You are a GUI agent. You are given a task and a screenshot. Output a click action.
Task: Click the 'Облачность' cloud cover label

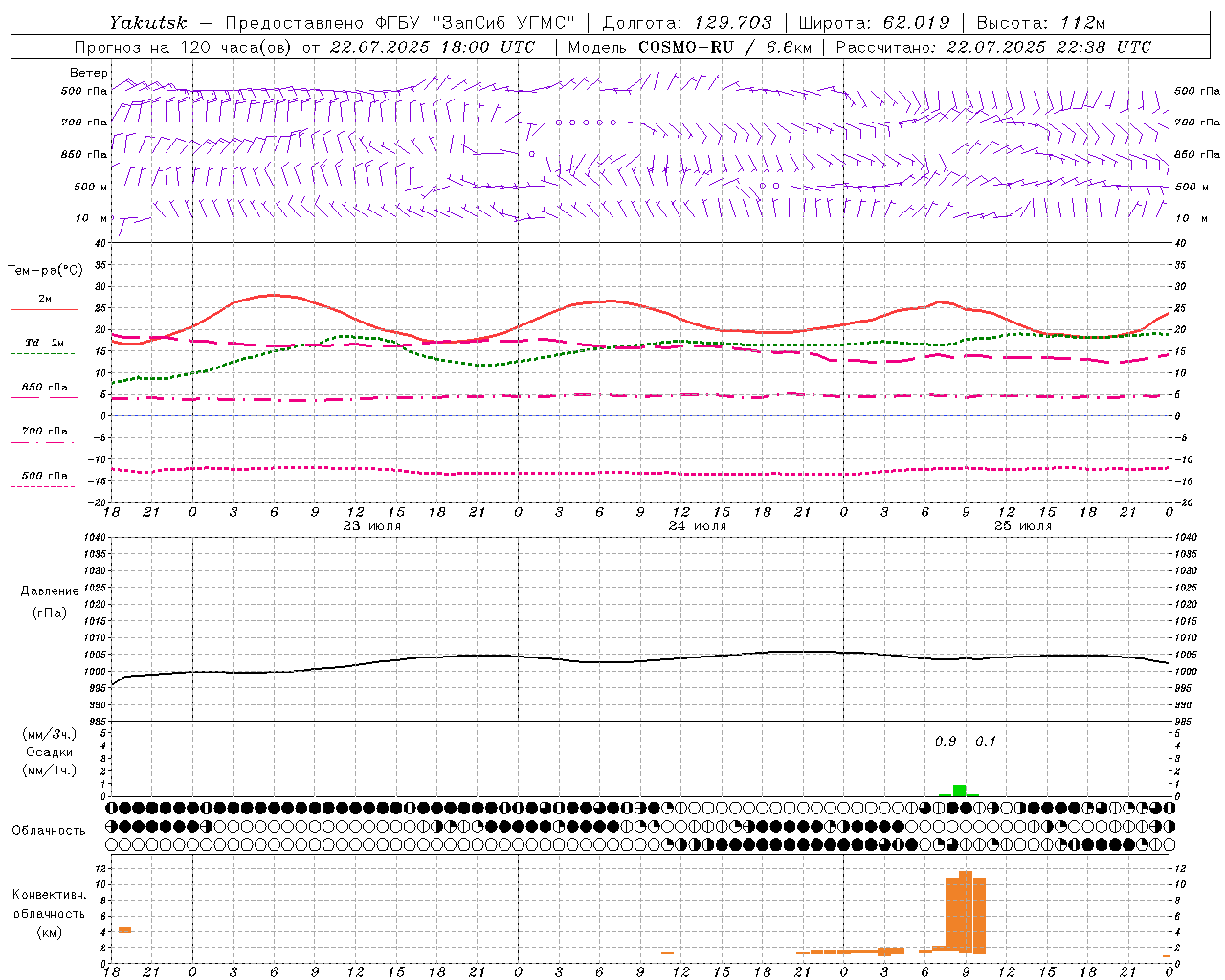[x=49, y=830]
